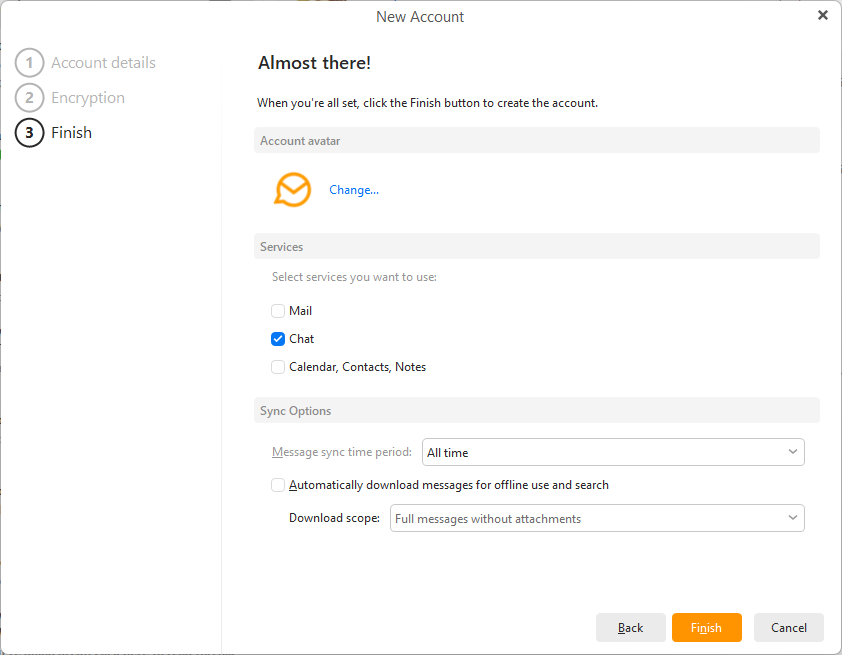This screenshot has width=842, height=655.
Task: Tick the Calendar, Contacts, Notes checkbox
Action: point(278,367)
